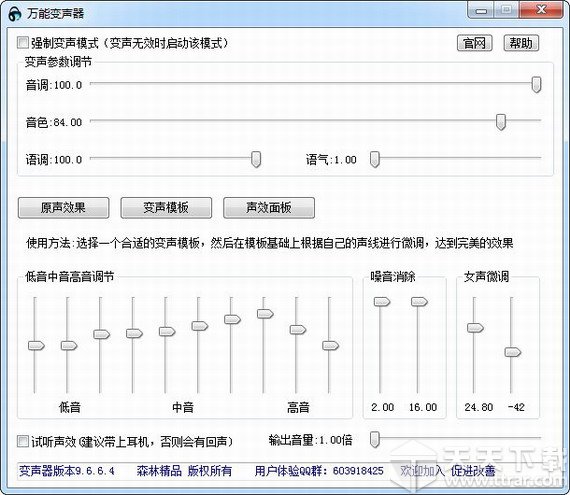Click 噪音消除 slider handle valued 2.00
Viewport: 570px width, 495px height.
[382, 302]
